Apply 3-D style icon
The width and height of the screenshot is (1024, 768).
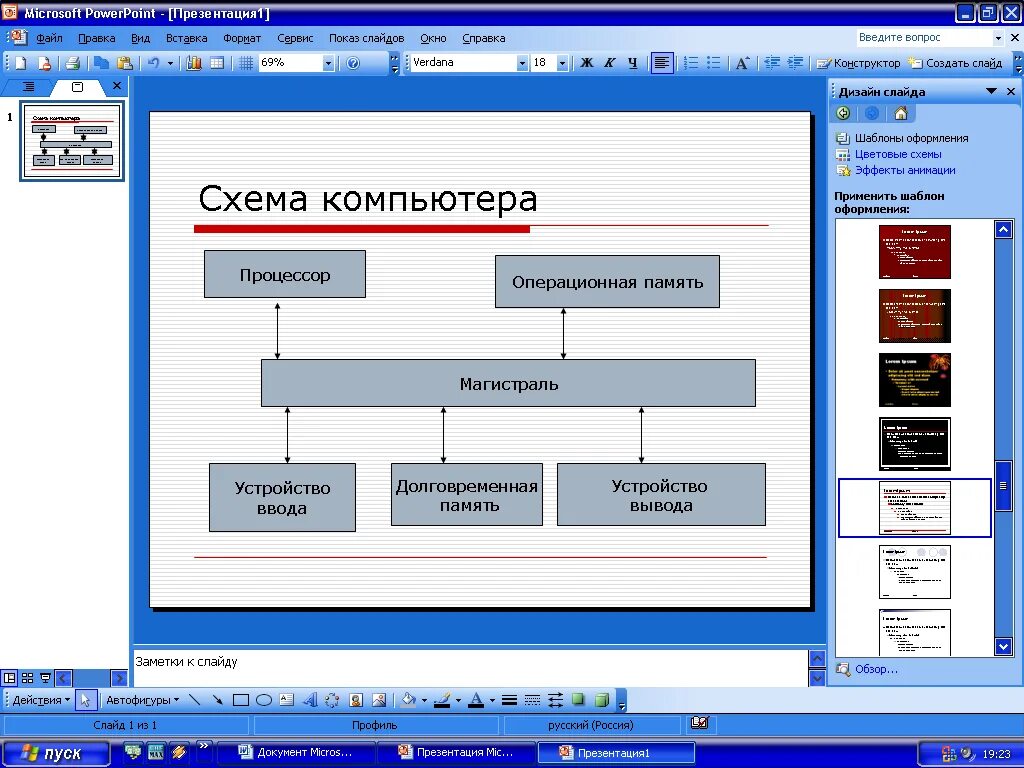pos(601,700)
